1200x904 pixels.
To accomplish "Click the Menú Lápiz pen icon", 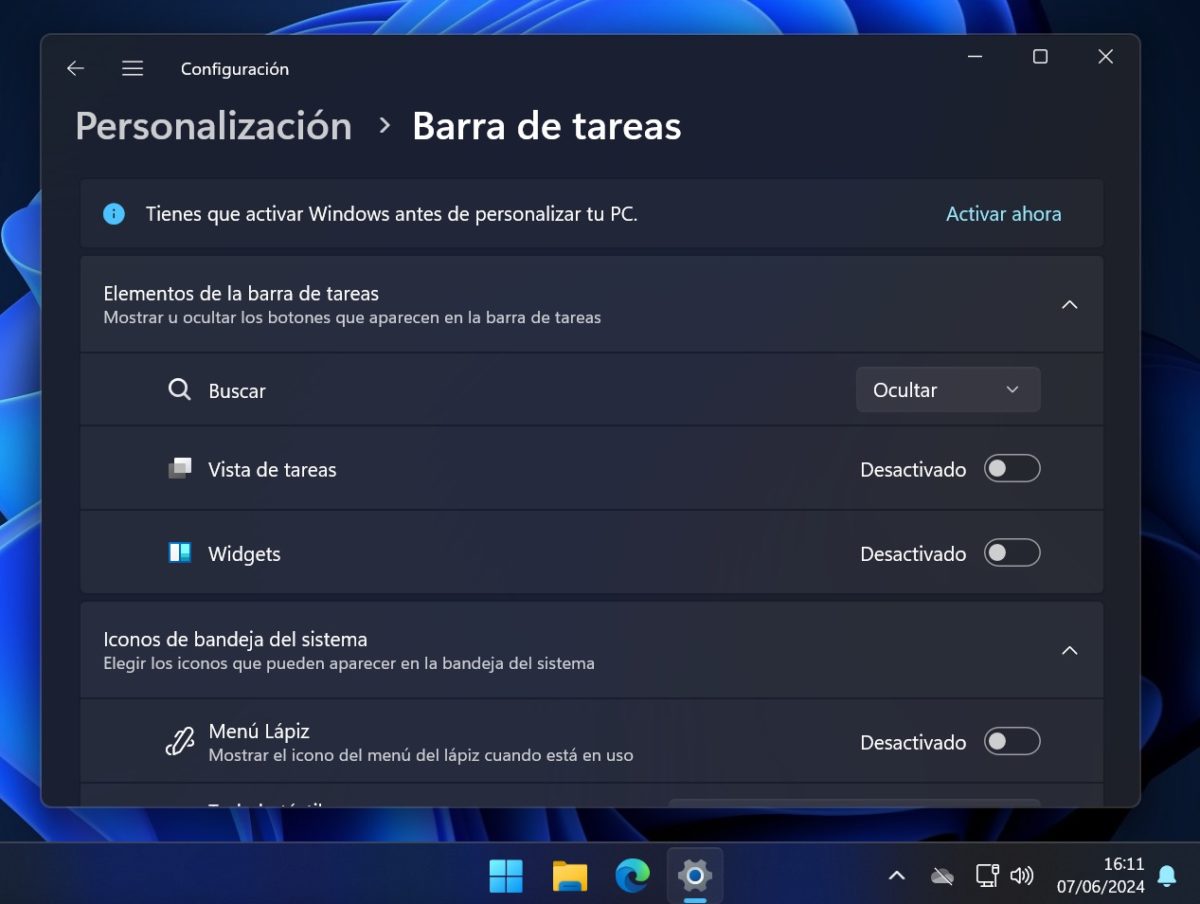I will pyautogui.click(x=179, y=742).
